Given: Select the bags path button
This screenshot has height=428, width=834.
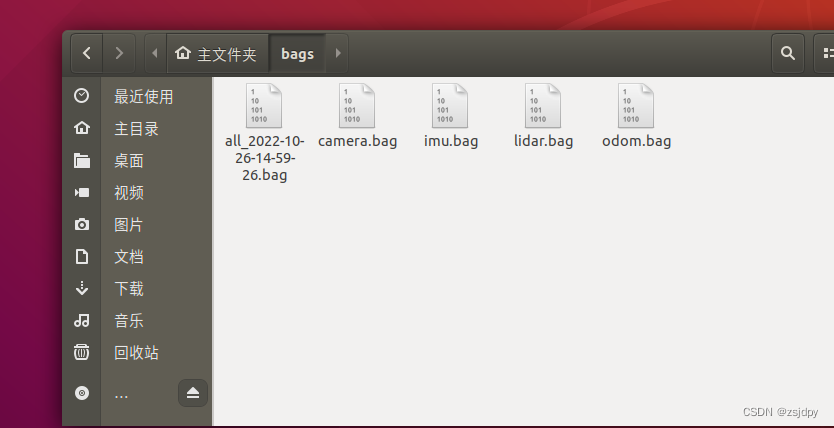Looking at the screenshot, I should (x=297, y=53).
